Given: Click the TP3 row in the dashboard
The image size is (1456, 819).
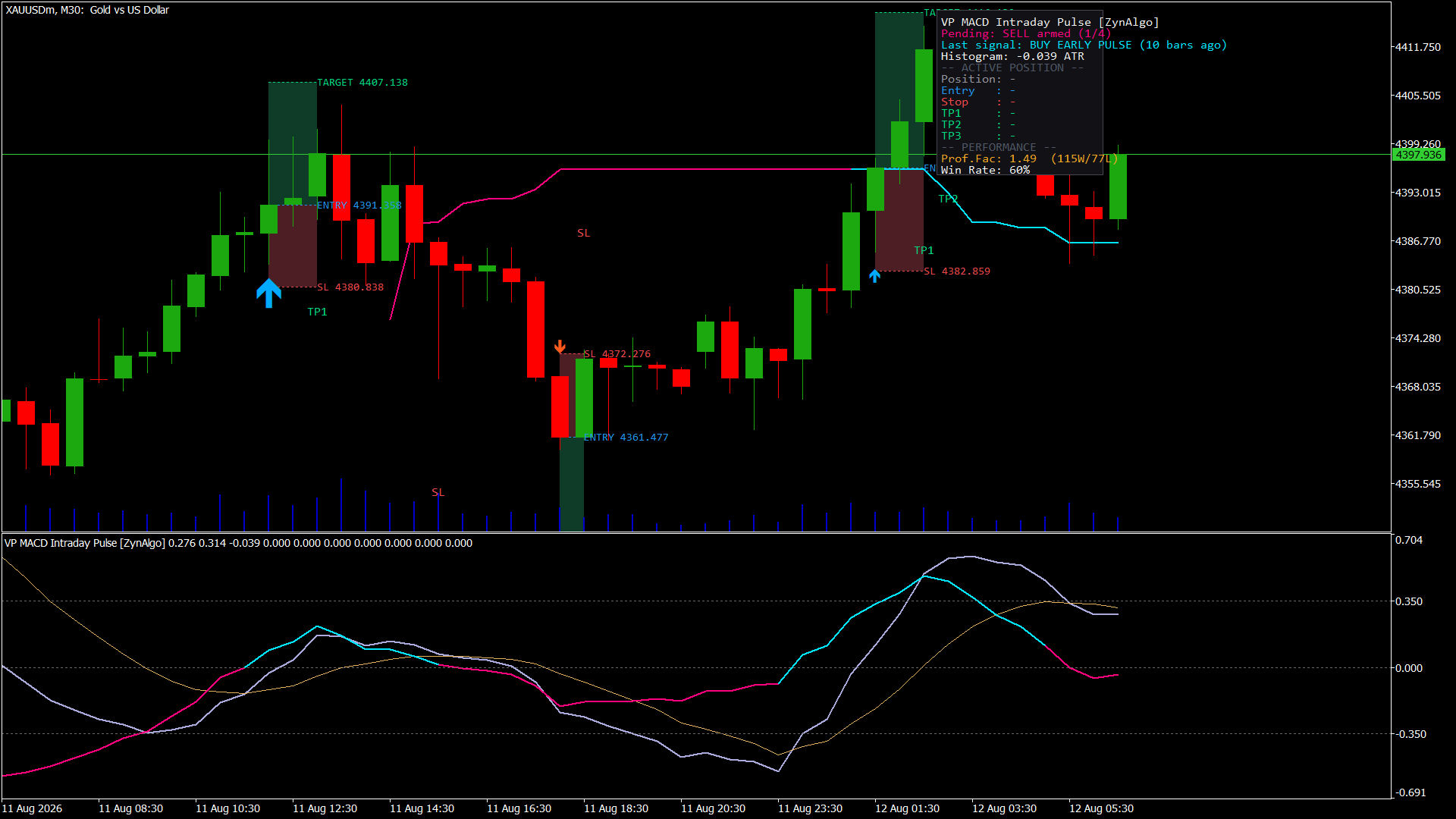Looking at the screenshot, I should [978, 136].
